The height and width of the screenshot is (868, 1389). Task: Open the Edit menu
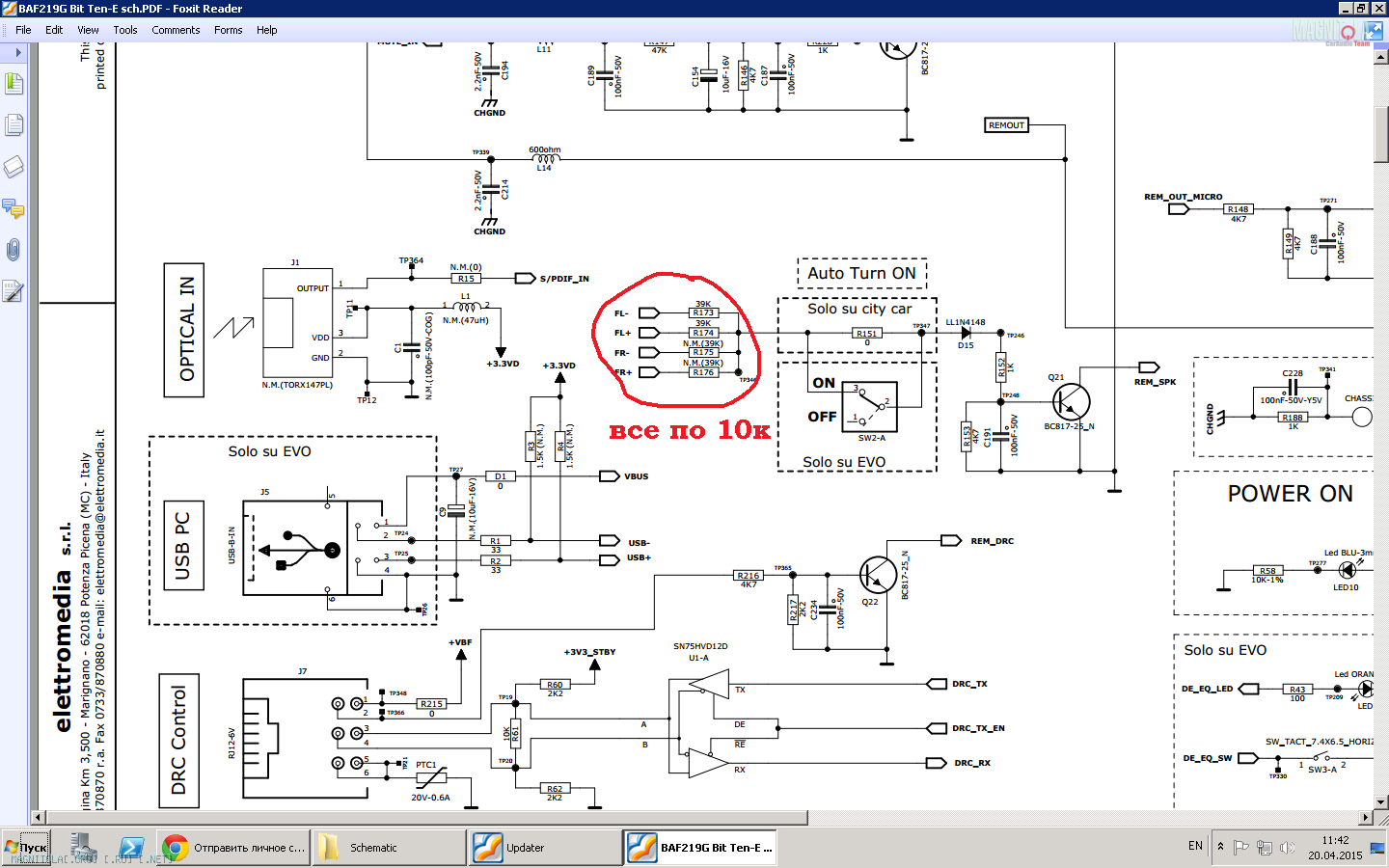[54, 30]
